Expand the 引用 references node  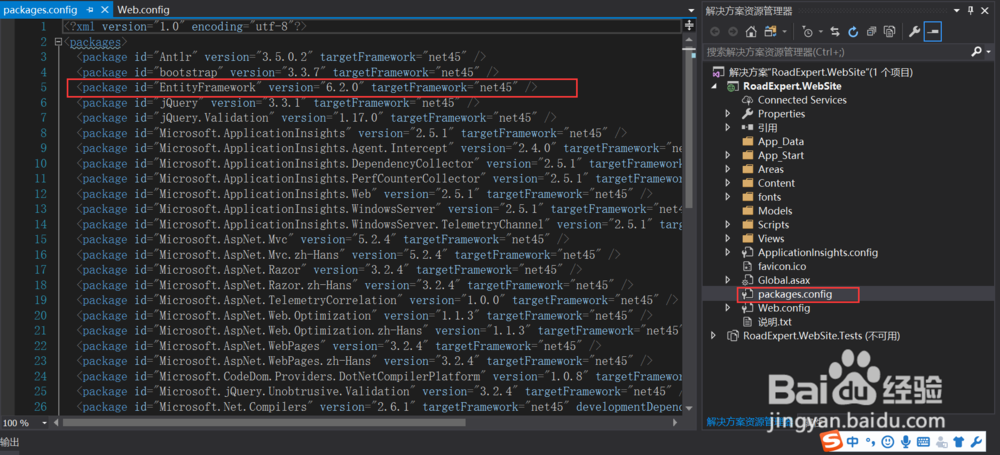click(x=728, y=128)
